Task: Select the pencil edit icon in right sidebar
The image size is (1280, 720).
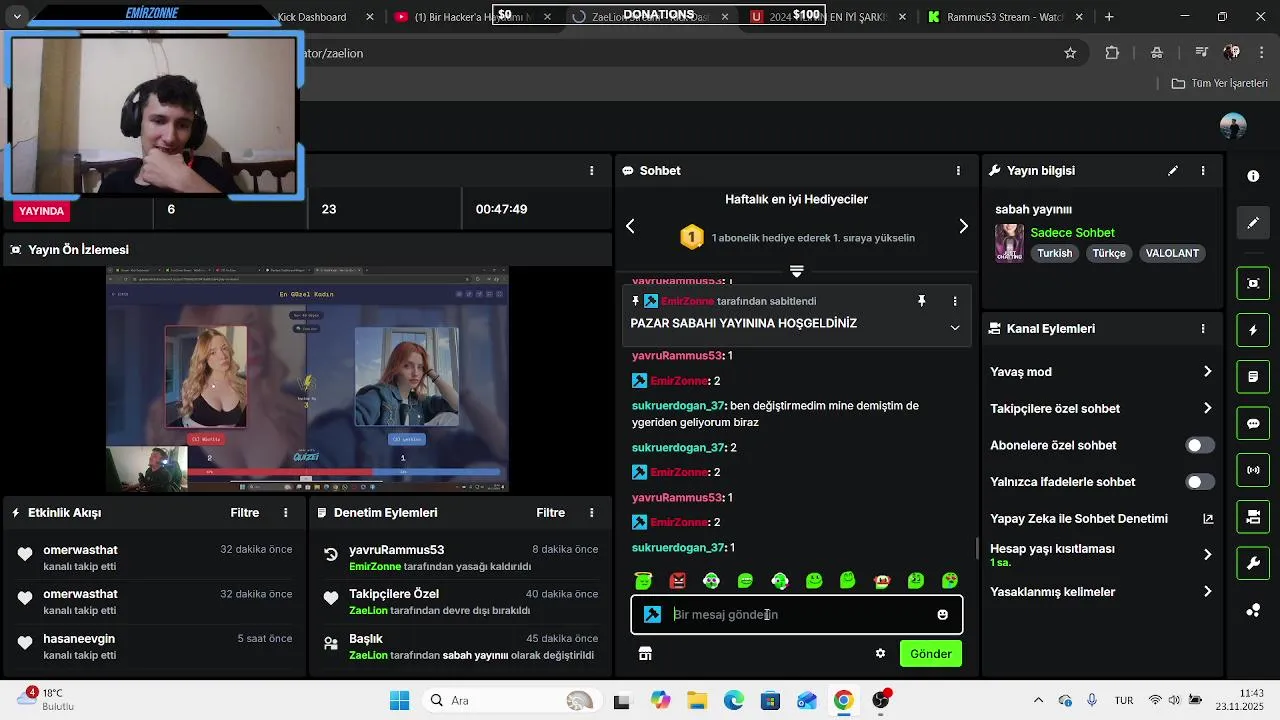Action: pos(1253,223)
